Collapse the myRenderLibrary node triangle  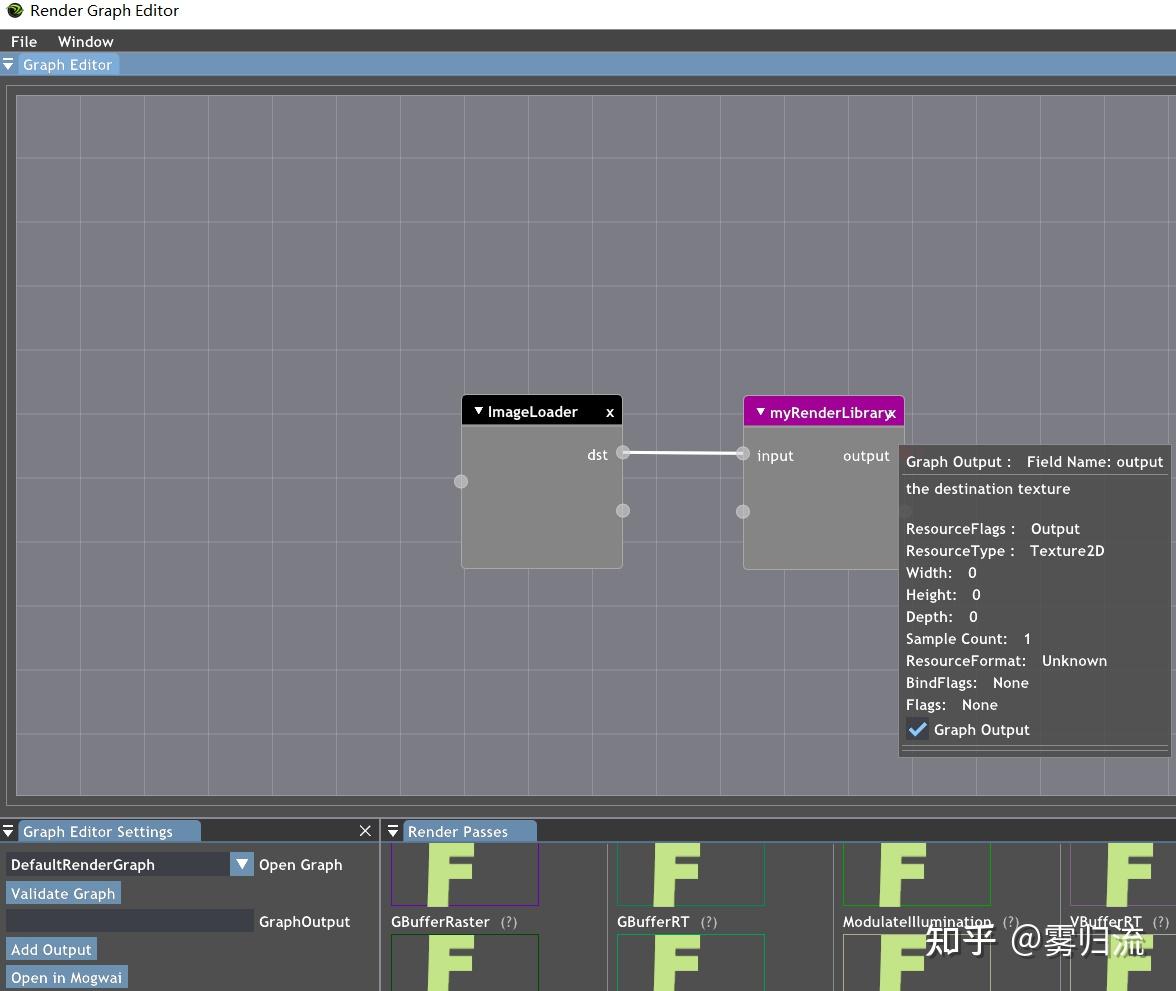[760, 412]
